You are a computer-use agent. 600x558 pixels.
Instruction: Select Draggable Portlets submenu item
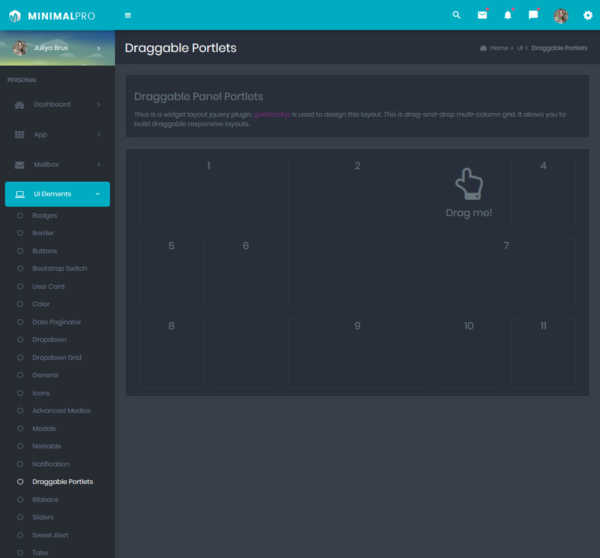click(62, 482)
